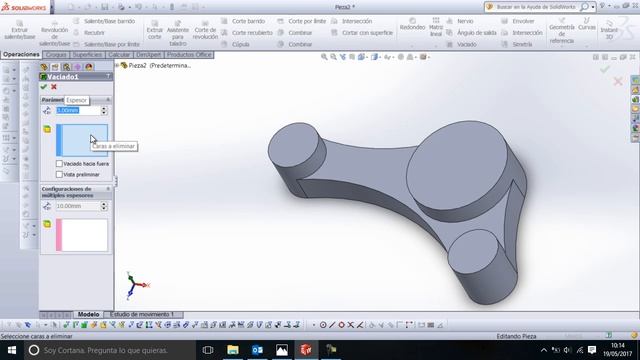The height and width of the screenshot is (360, 640).
Task: Open the Calcular tab
Action: tap(119, 55)
